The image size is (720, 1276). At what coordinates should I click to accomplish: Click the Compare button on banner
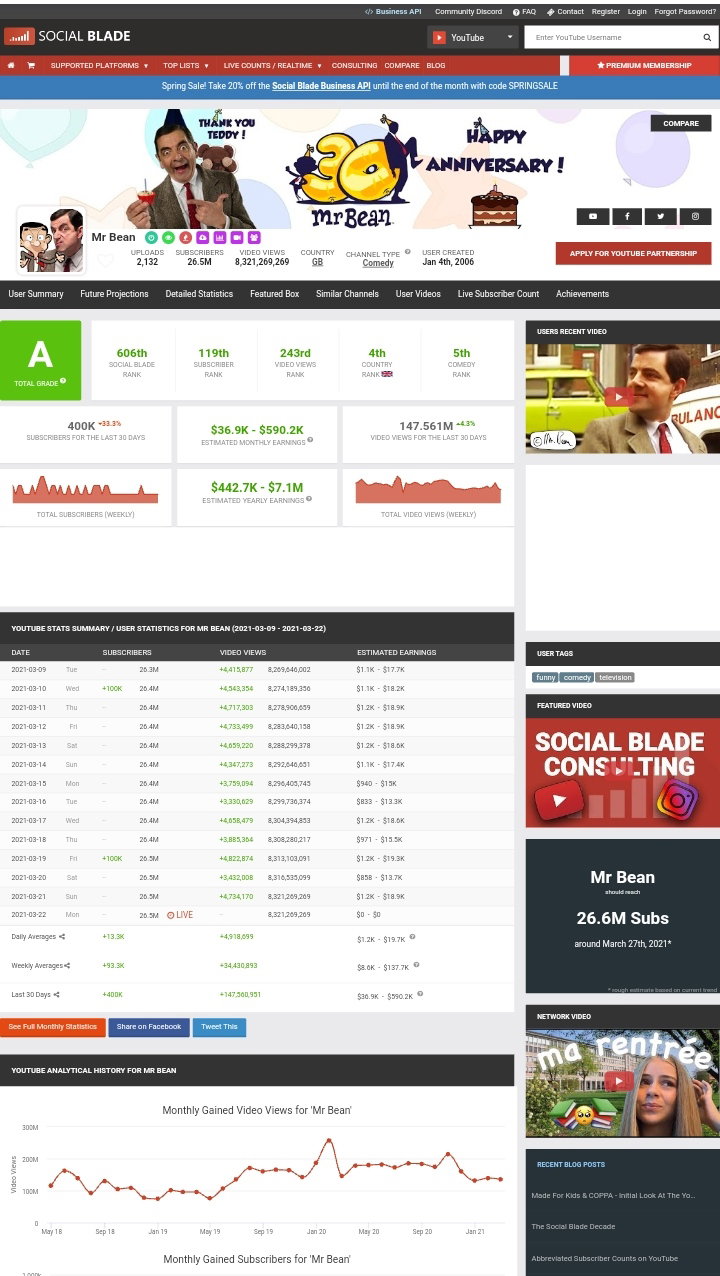pos(681,123)
